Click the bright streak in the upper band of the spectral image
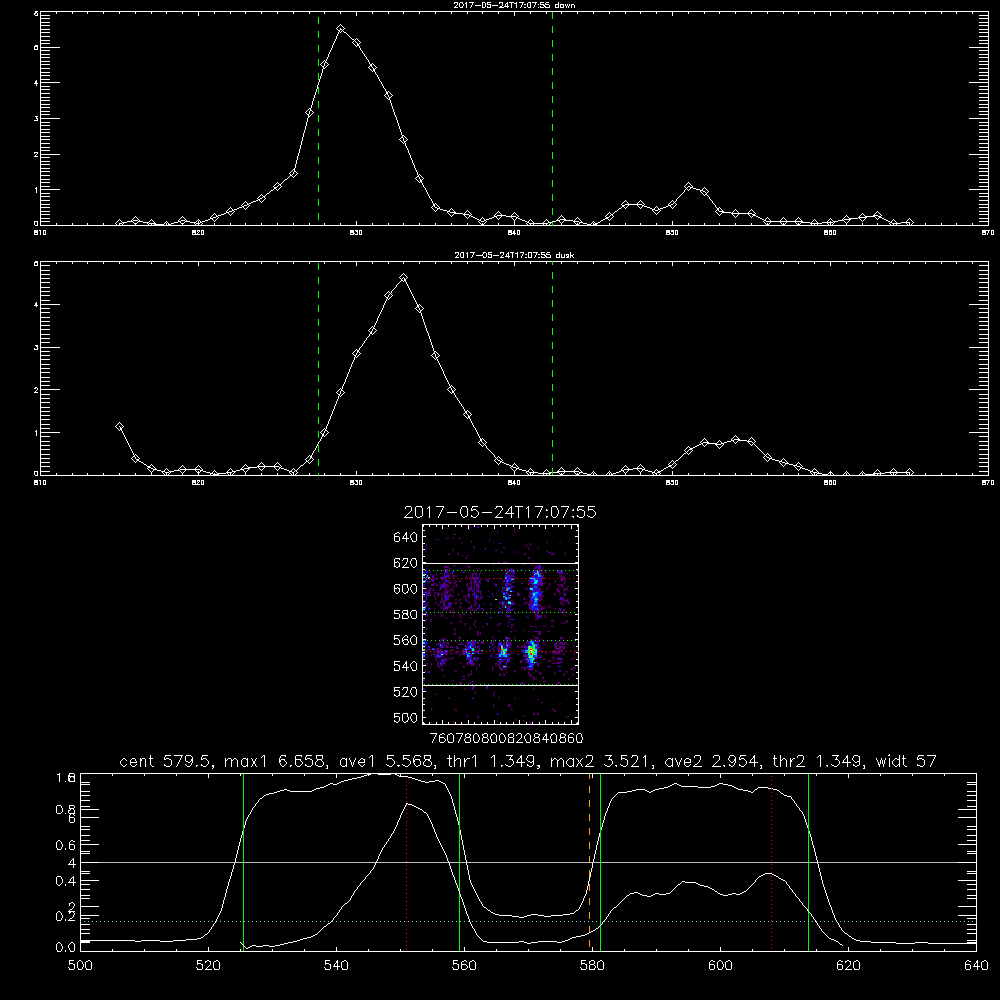 536,590
